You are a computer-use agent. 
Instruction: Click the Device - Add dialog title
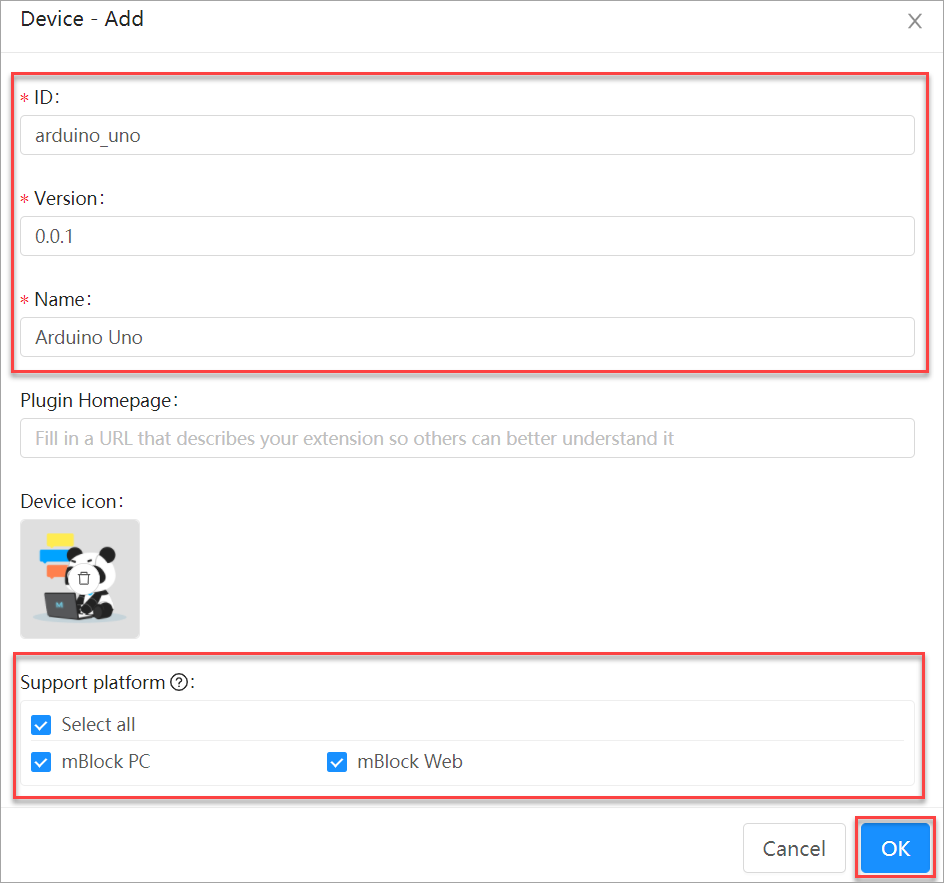click(82, 19)
